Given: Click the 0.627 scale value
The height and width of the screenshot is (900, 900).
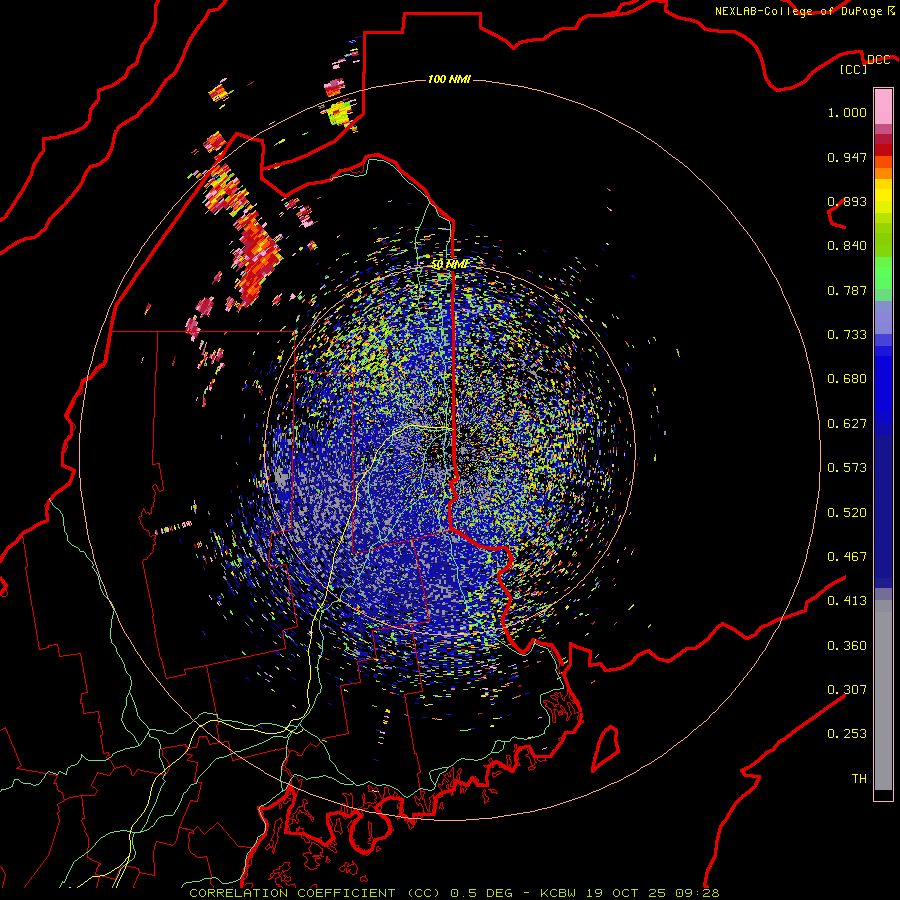Looking at the screenshot, I should pos(847,424).
